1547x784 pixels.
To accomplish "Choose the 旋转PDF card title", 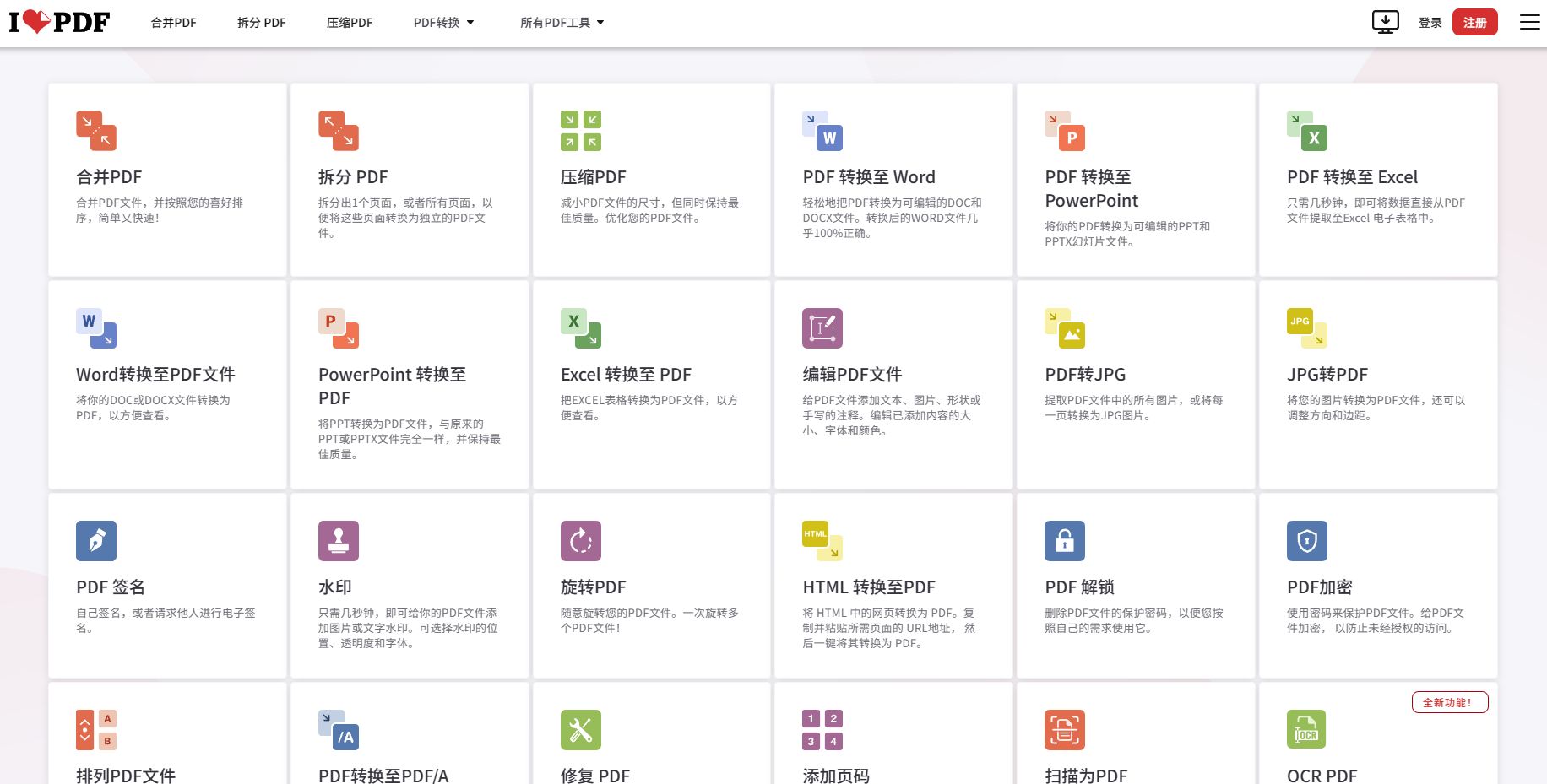I will pos(594,587).
